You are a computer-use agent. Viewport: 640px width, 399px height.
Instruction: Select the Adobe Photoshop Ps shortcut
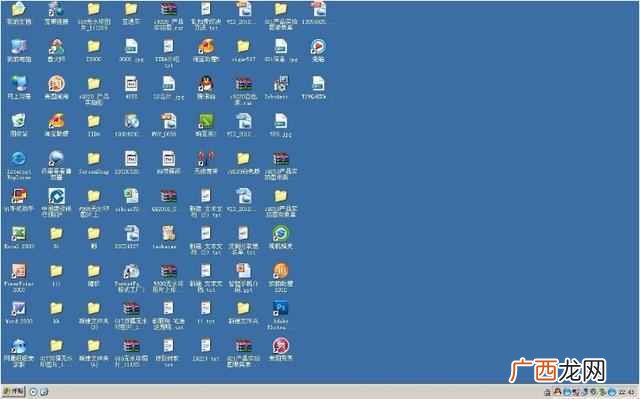click(281, 308)
